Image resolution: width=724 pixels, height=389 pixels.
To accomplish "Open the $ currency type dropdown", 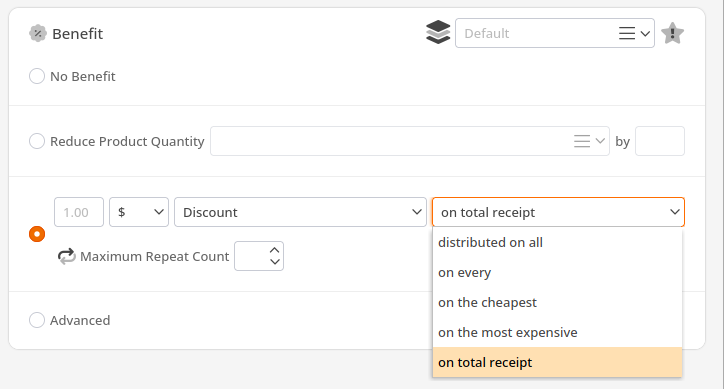I will click(139, 212).
